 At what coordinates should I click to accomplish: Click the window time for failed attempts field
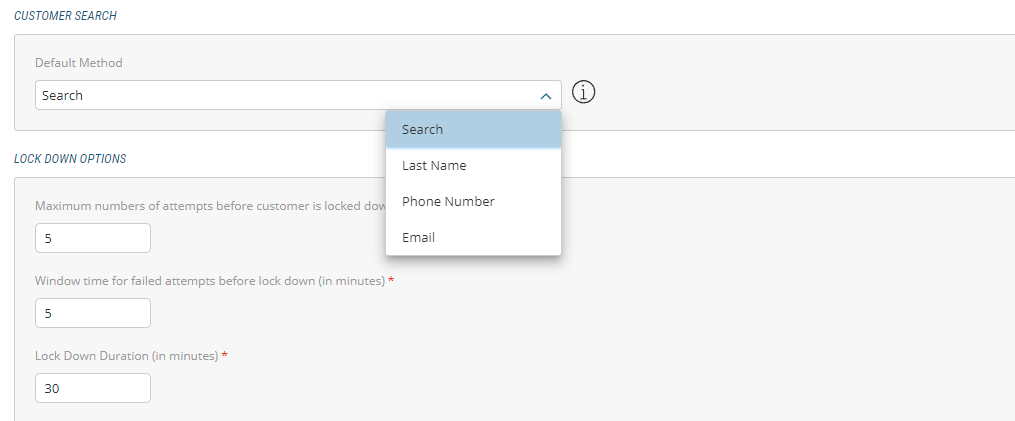tap(92, 313)
